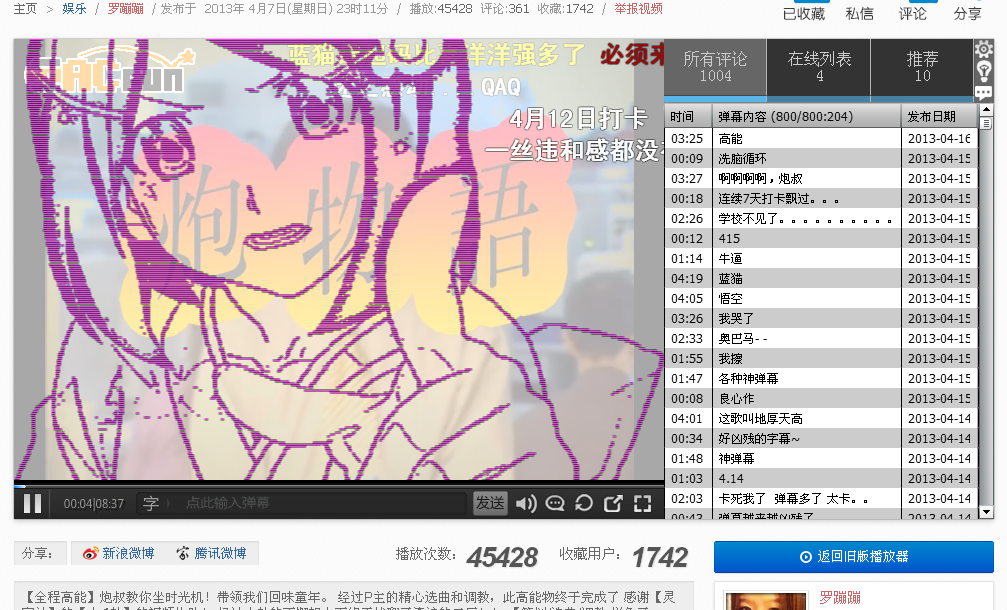Screen dimensions: 1007x610
Task: Mute the player volume speaker icon
Action: pos(526,503)
